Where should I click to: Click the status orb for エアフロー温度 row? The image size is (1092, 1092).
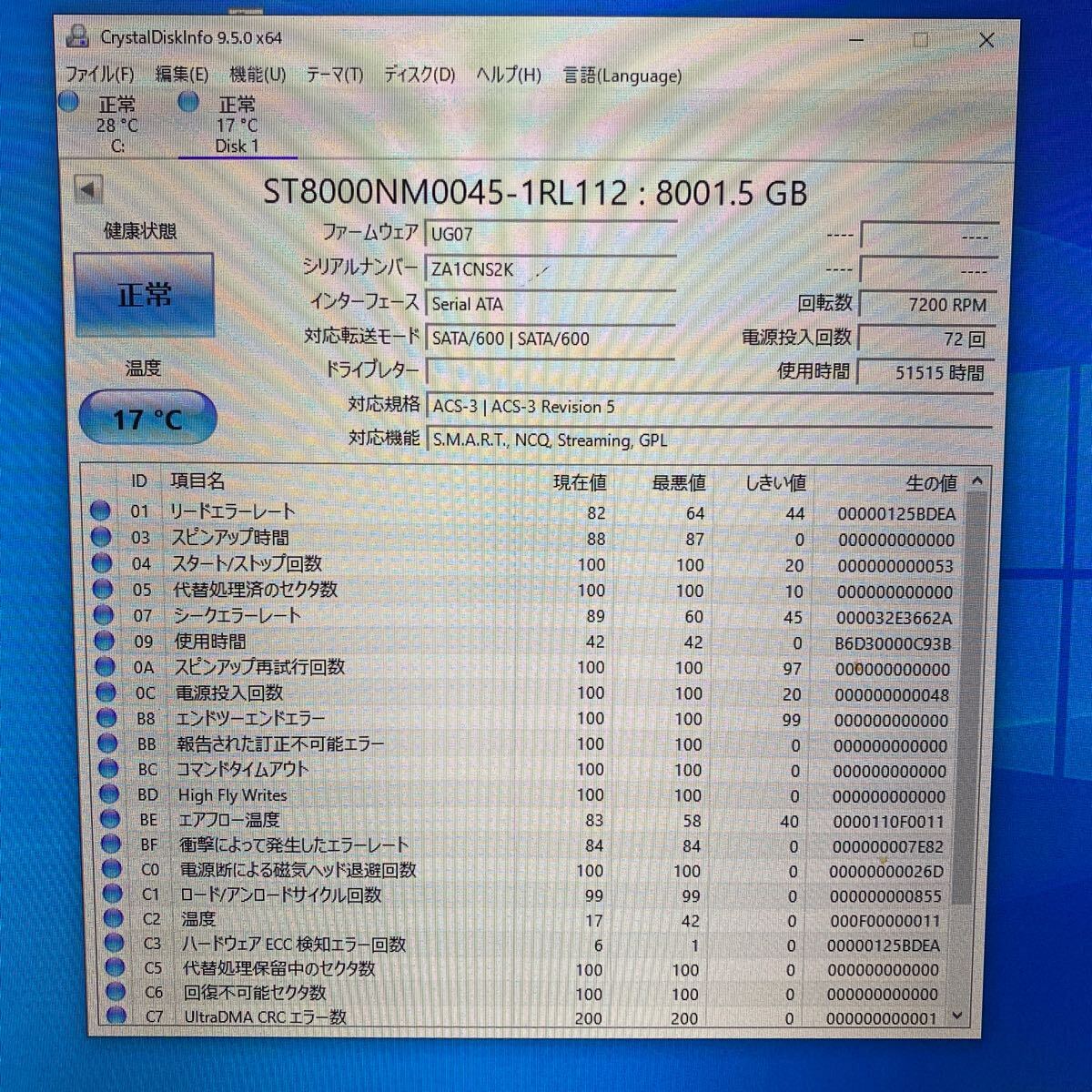click(111, 819)
